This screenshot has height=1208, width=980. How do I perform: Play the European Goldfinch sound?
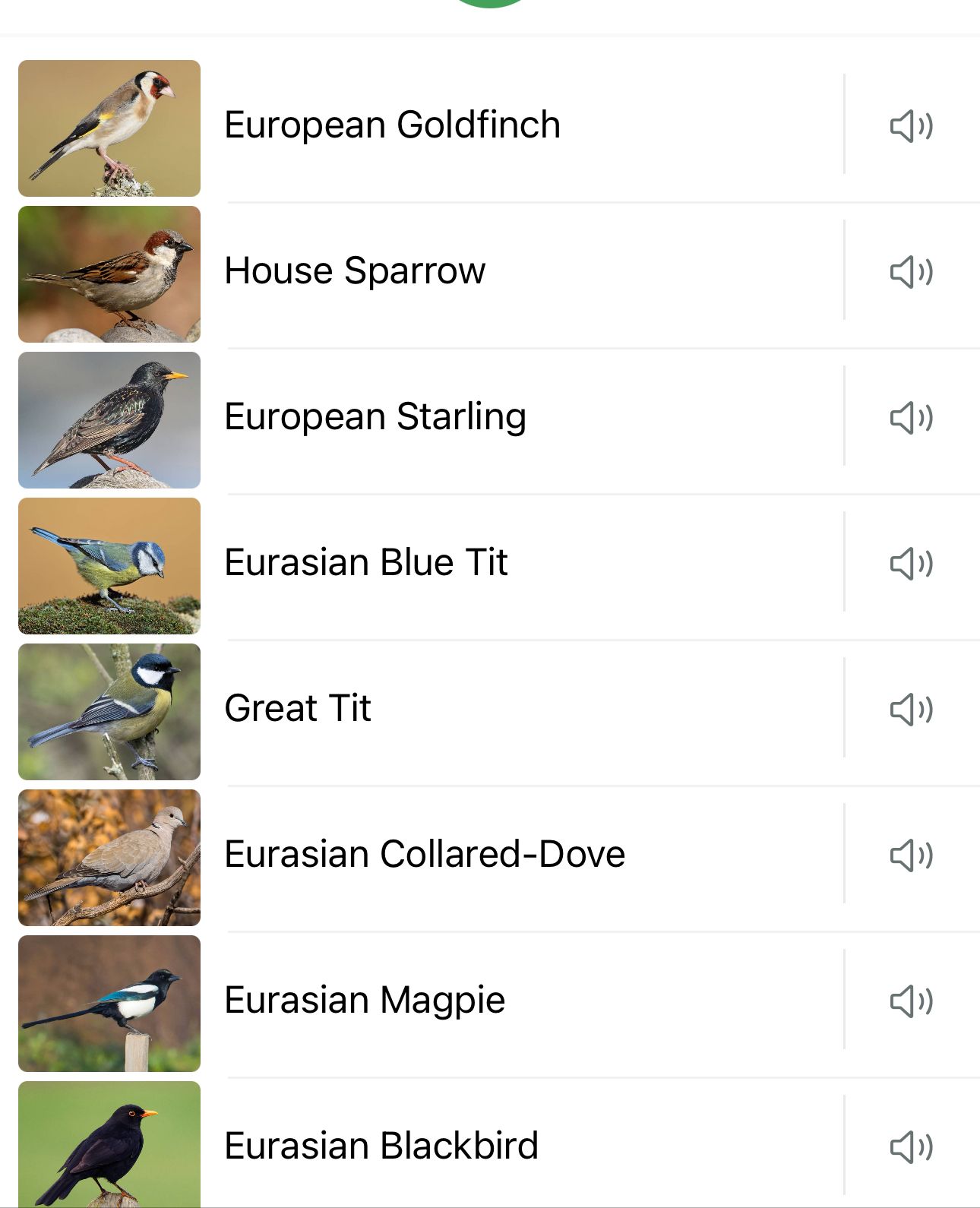[911, 126]
